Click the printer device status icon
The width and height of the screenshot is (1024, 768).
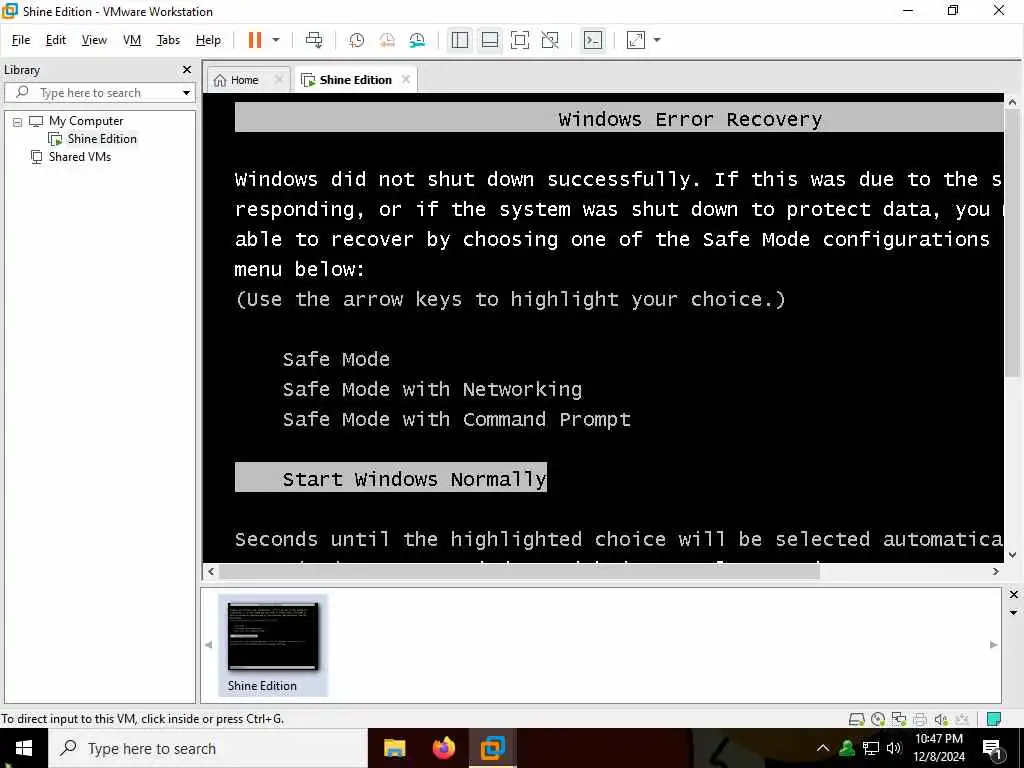tap(920, 719)
